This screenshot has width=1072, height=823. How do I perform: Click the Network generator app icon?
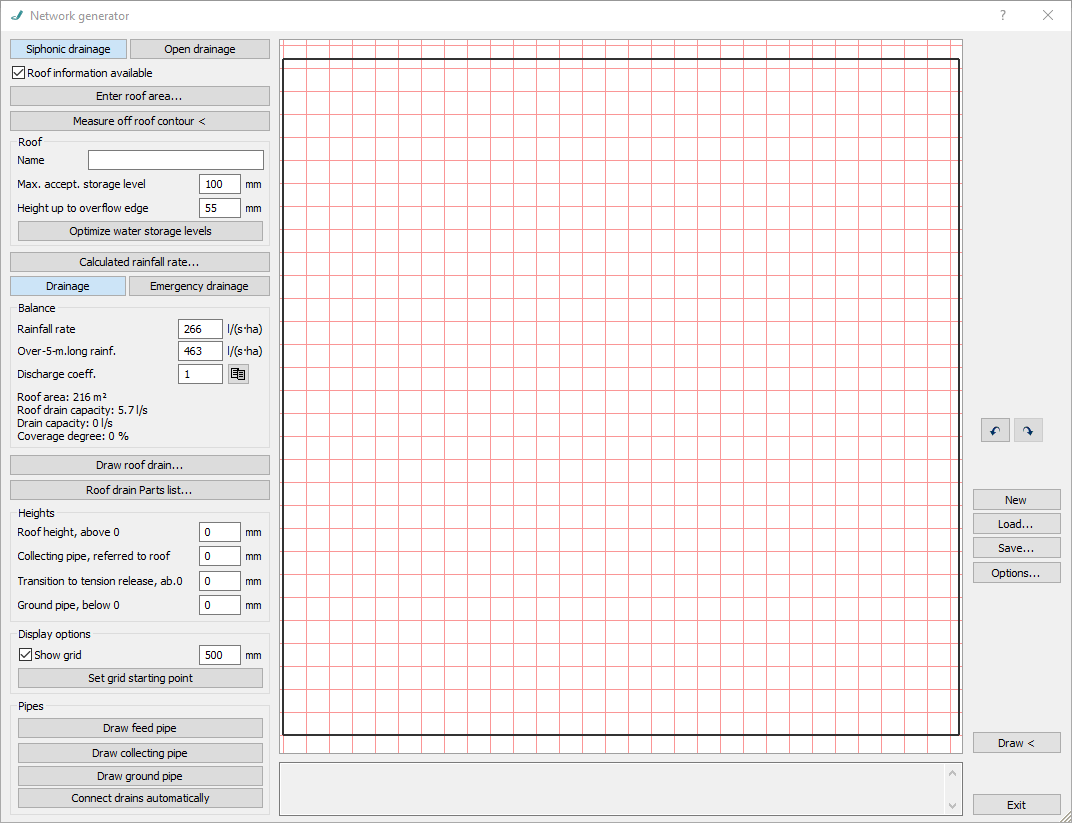pos(17,15)
